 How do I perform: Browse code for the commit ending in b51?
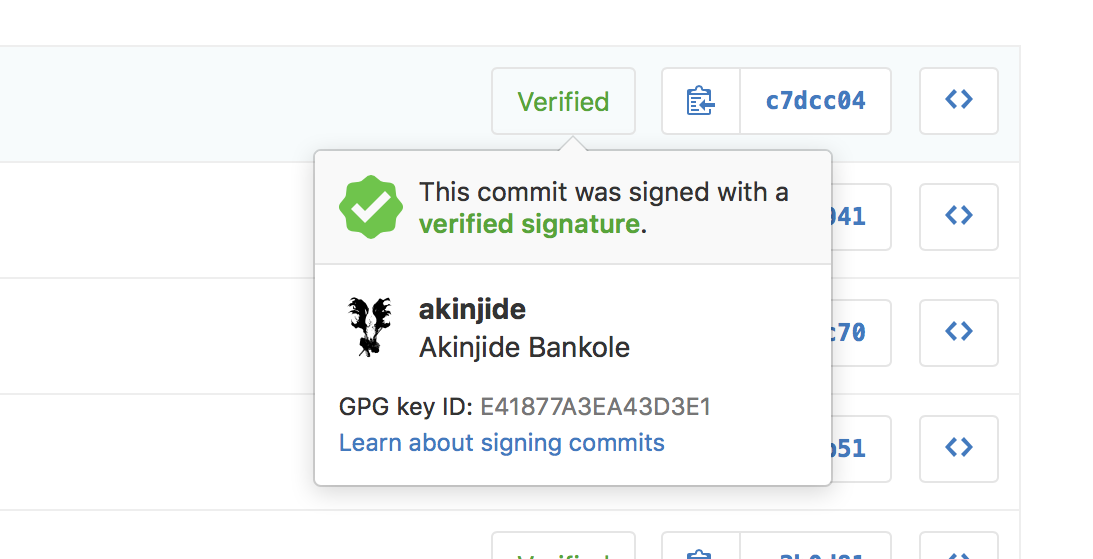(958, 449)
